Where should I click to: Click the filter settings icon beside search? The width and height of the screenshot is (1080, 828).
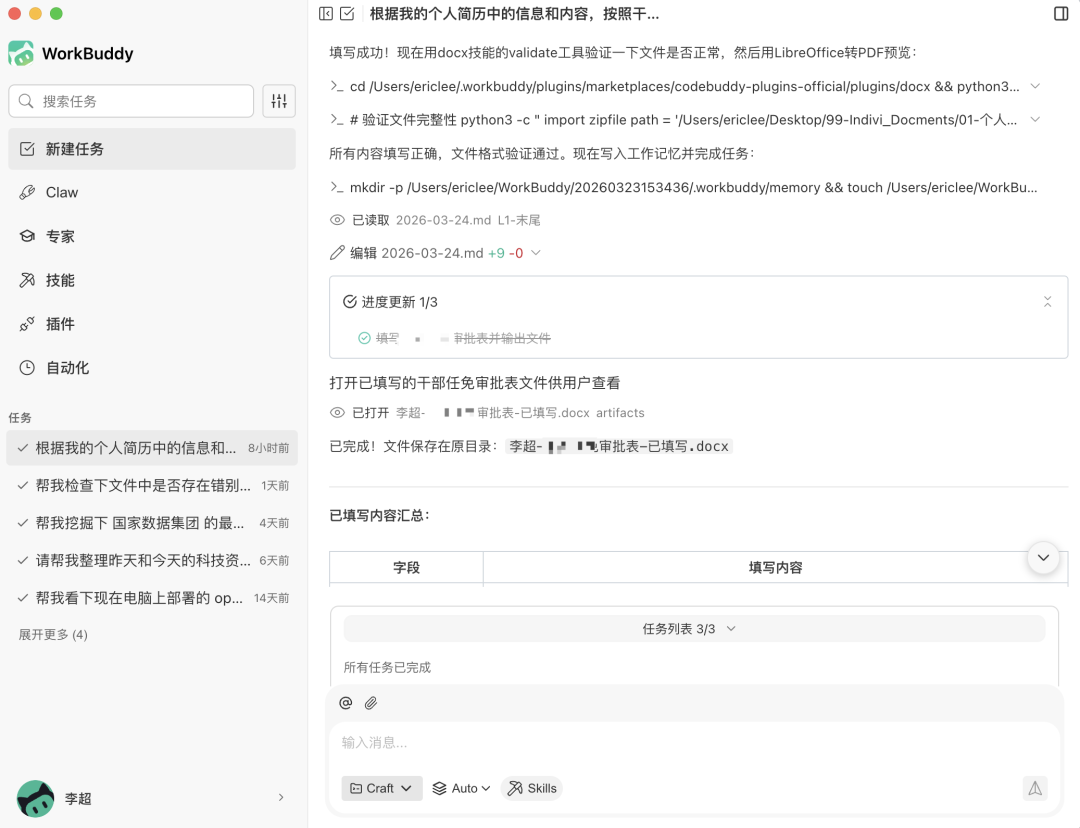(279, 101)
